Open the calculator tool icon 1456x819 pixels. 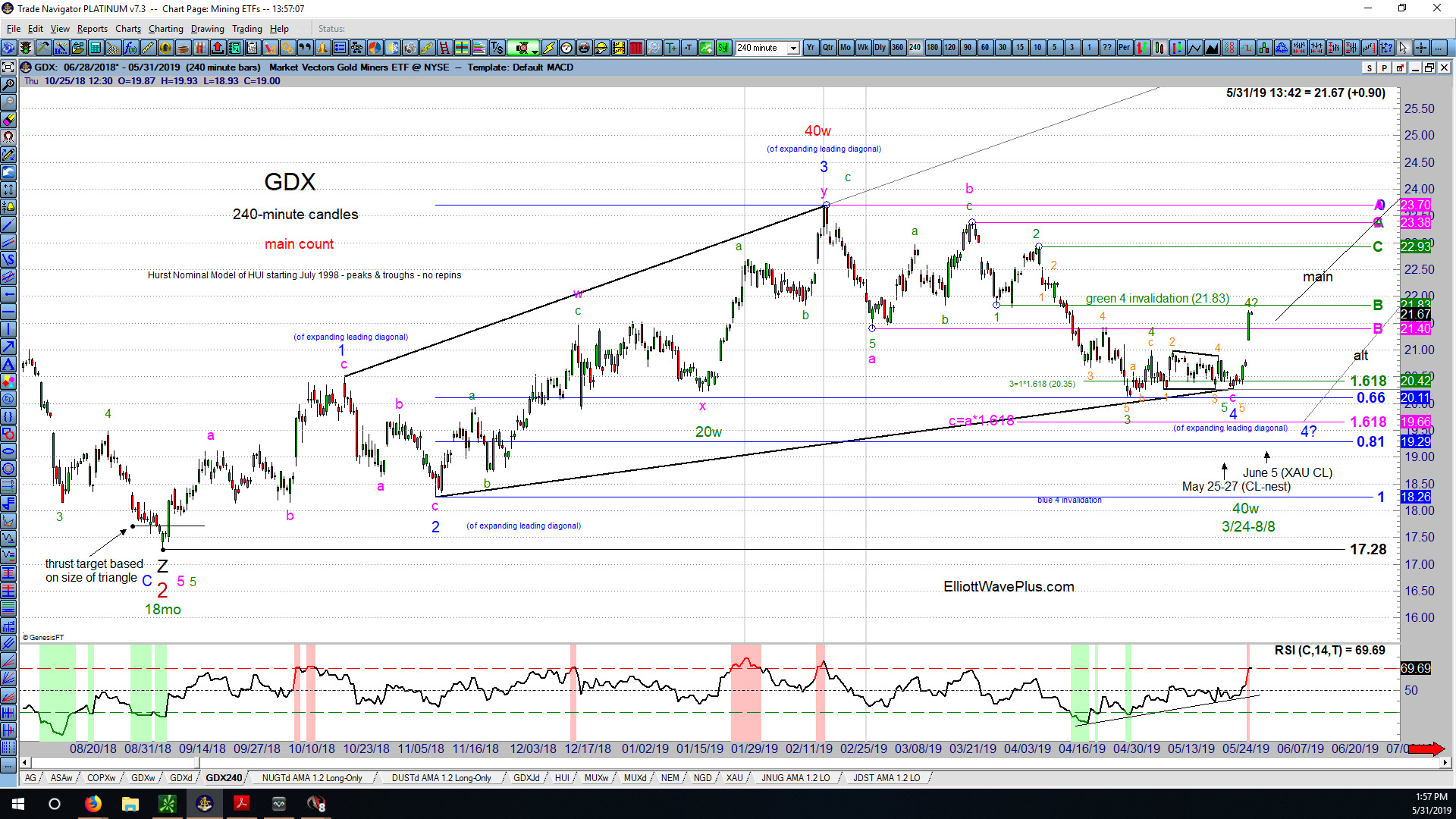pyautogui.click(x=96, y=48)
